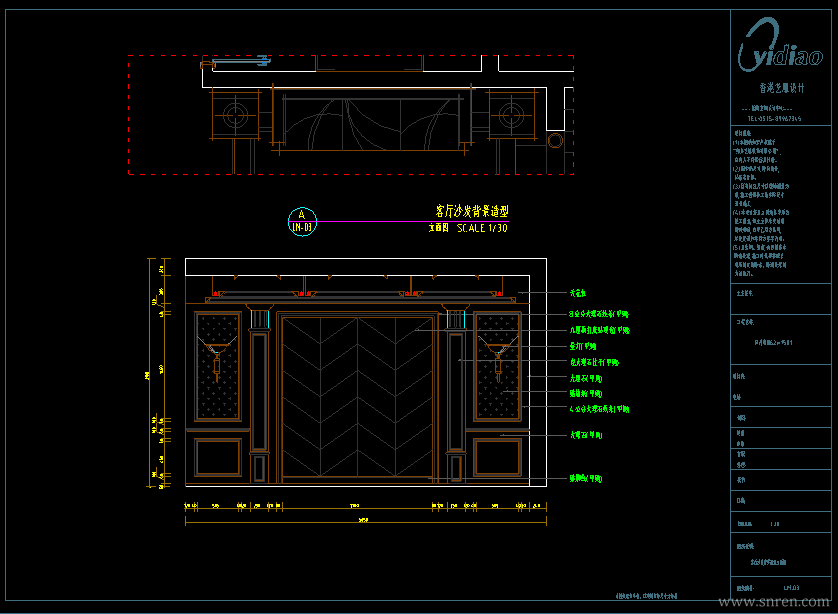
Task: Select the magenta title underline beside bubble A
Action: [x=413, y=221]
